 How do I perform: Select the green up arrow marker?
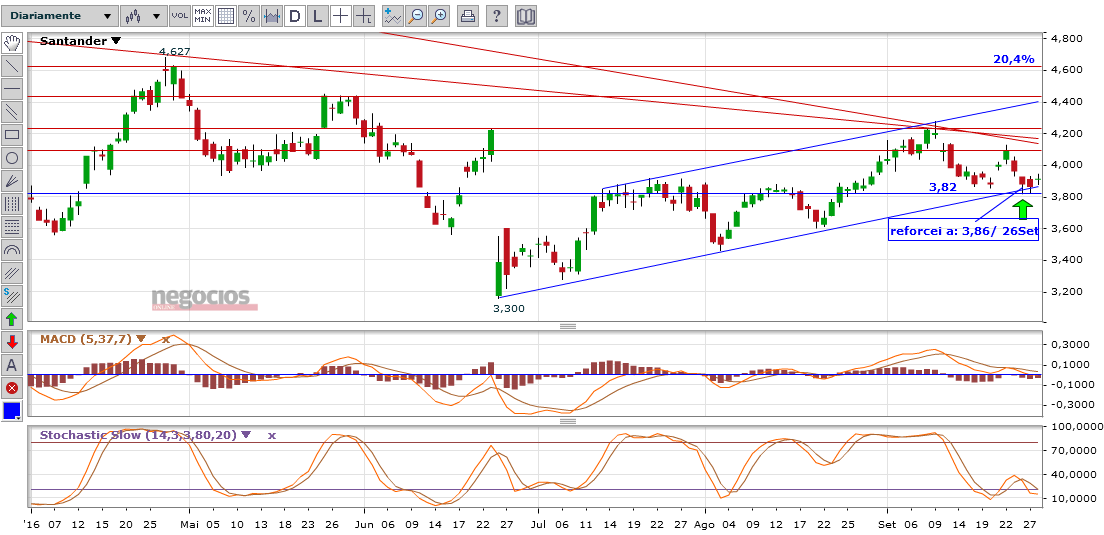[11, 319]
